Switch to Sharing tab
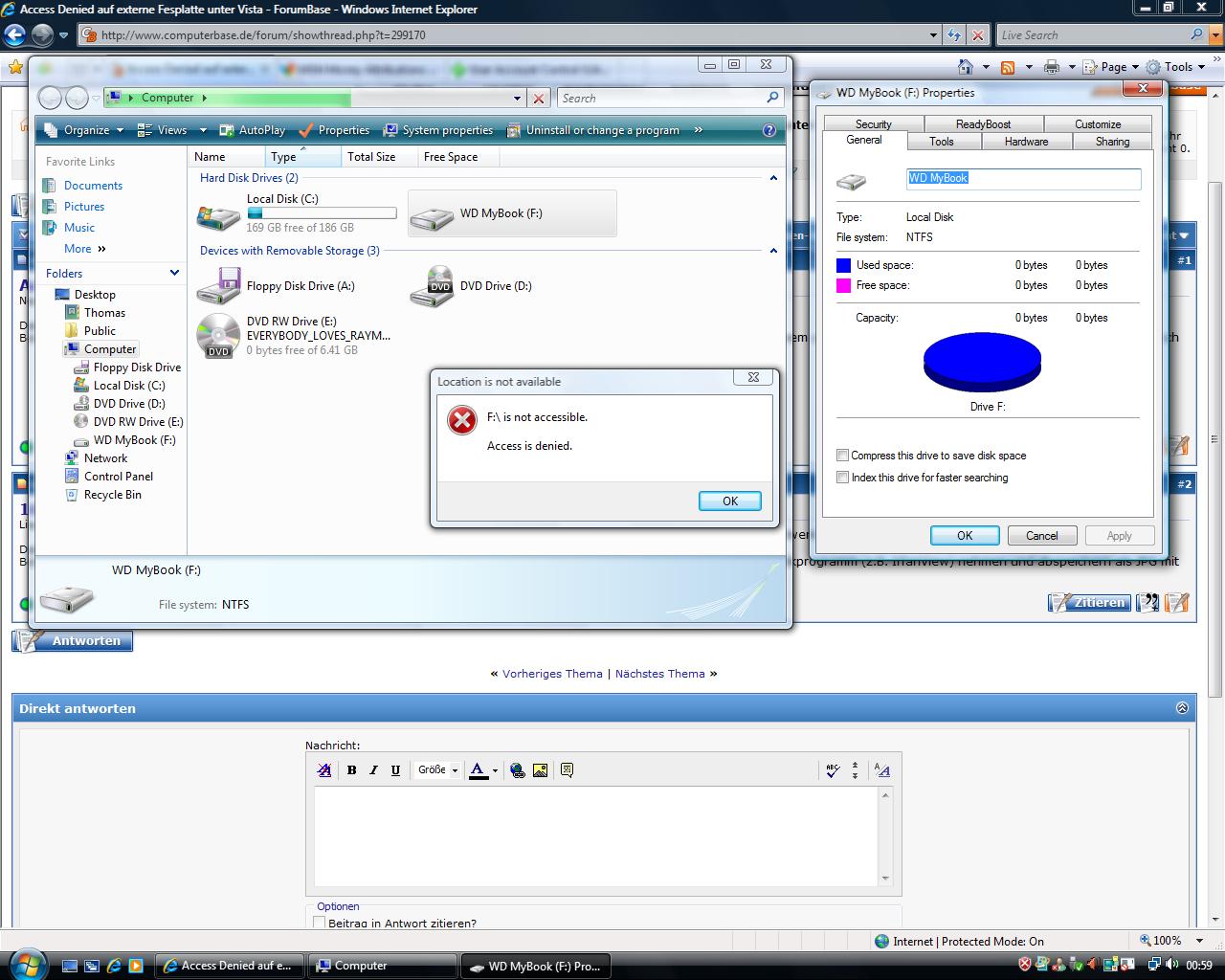The image size is (1225, 980). coord(1112,142)
